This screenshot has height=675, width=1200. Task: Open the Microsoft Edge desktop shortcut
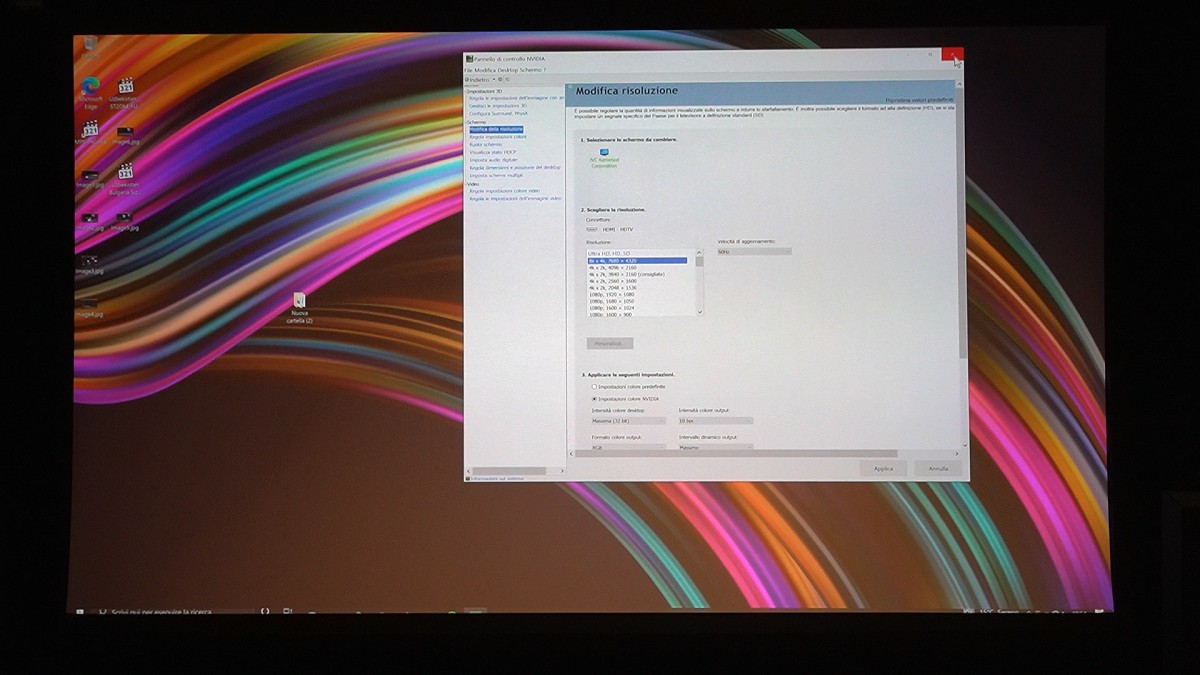90,91
